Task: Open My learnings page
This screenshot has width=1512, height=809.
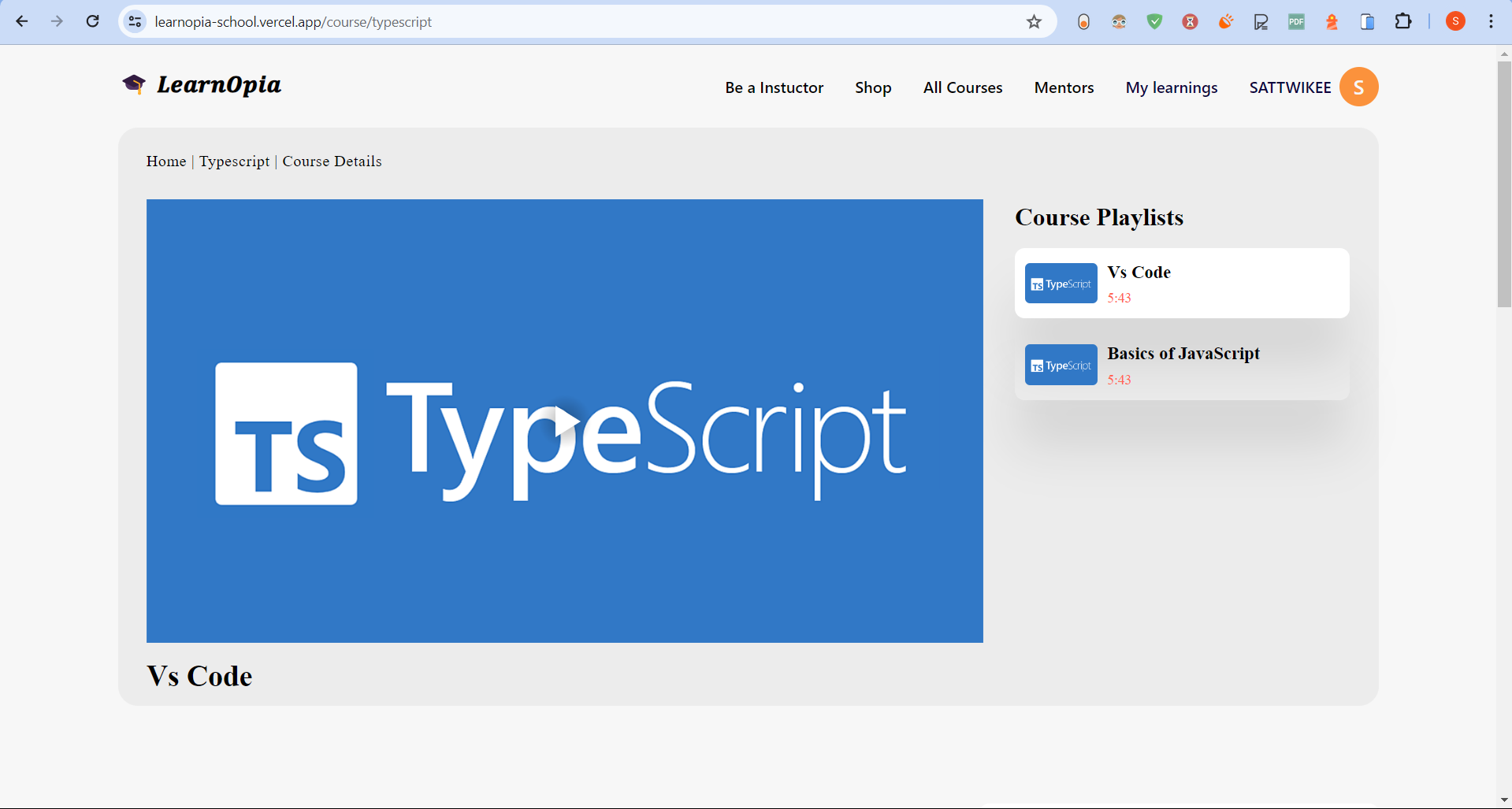Action: point(1172,87)
